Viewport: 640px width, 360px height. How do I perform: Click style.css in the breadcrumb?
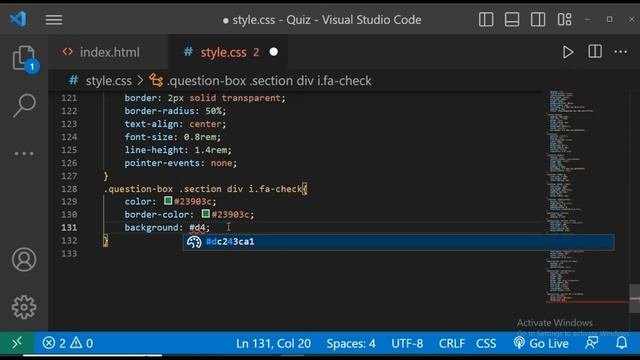coord(109,81)
